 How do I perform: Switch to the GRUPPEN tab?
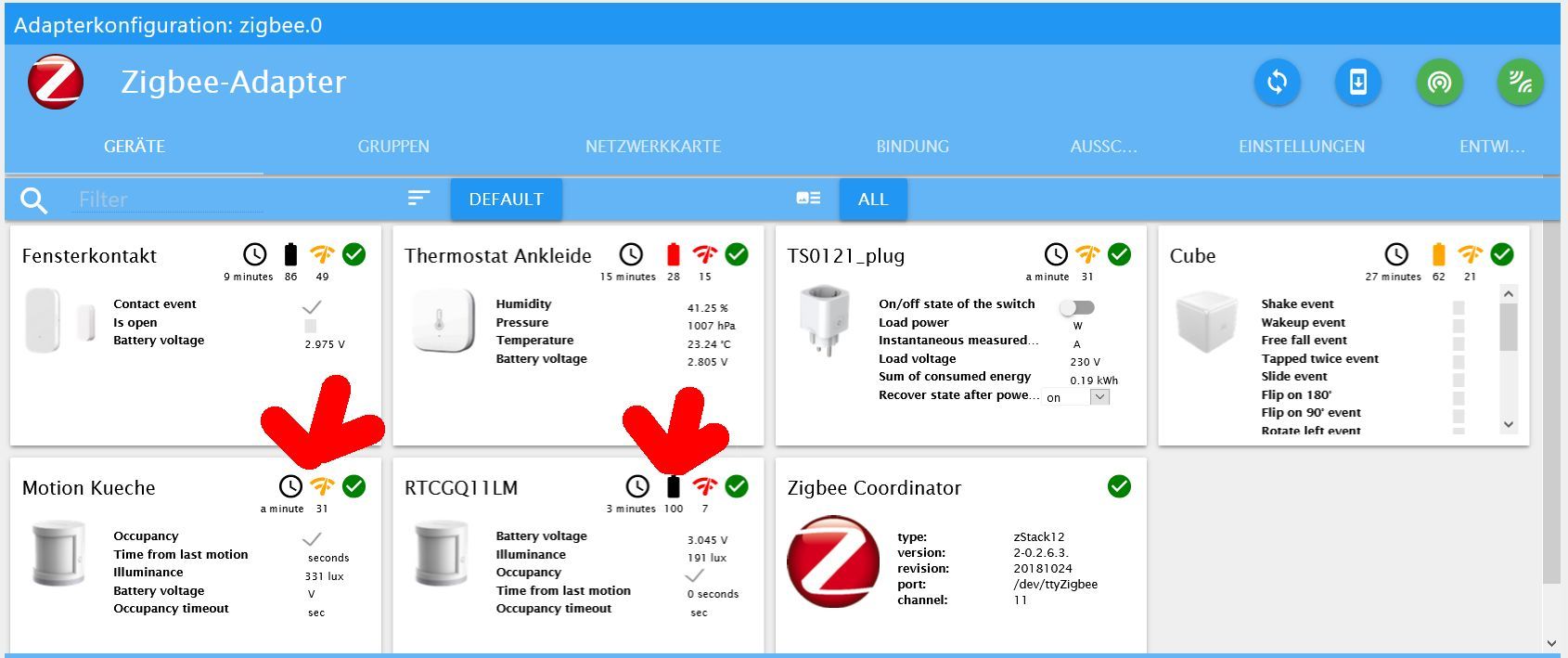pos(393,147)
